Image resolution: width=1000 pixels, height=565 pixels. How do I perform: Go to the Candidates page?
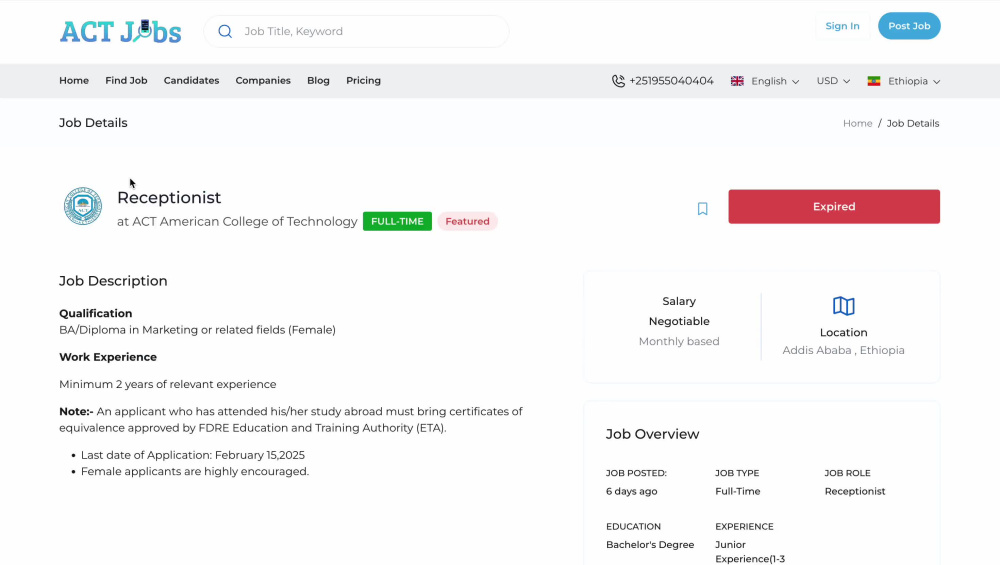click(x=191, y=80)
